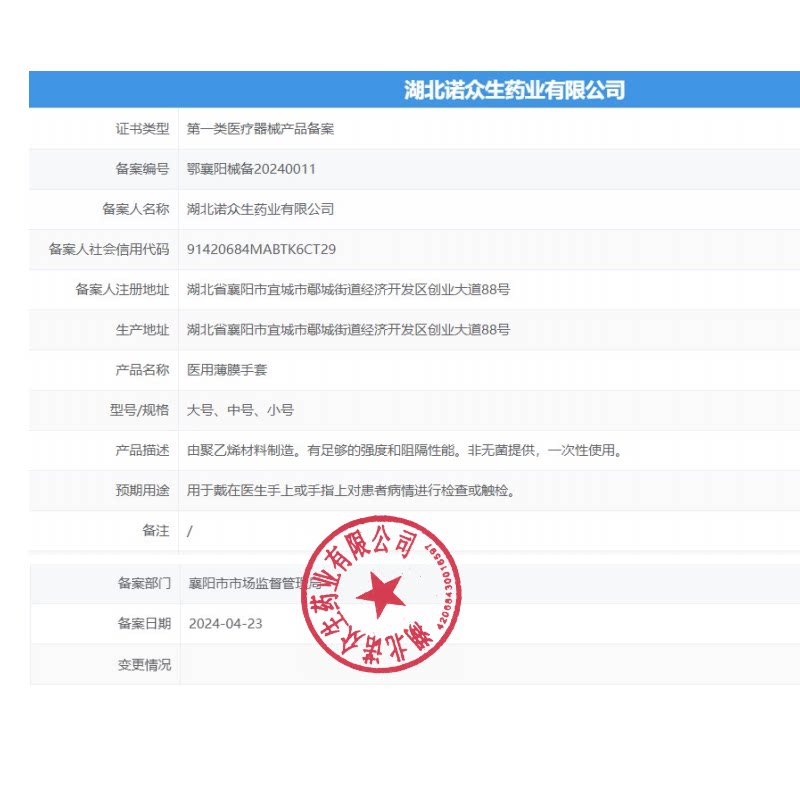
Task: Select the 备案人社会信用代码 label
Action: click(109, 249)
